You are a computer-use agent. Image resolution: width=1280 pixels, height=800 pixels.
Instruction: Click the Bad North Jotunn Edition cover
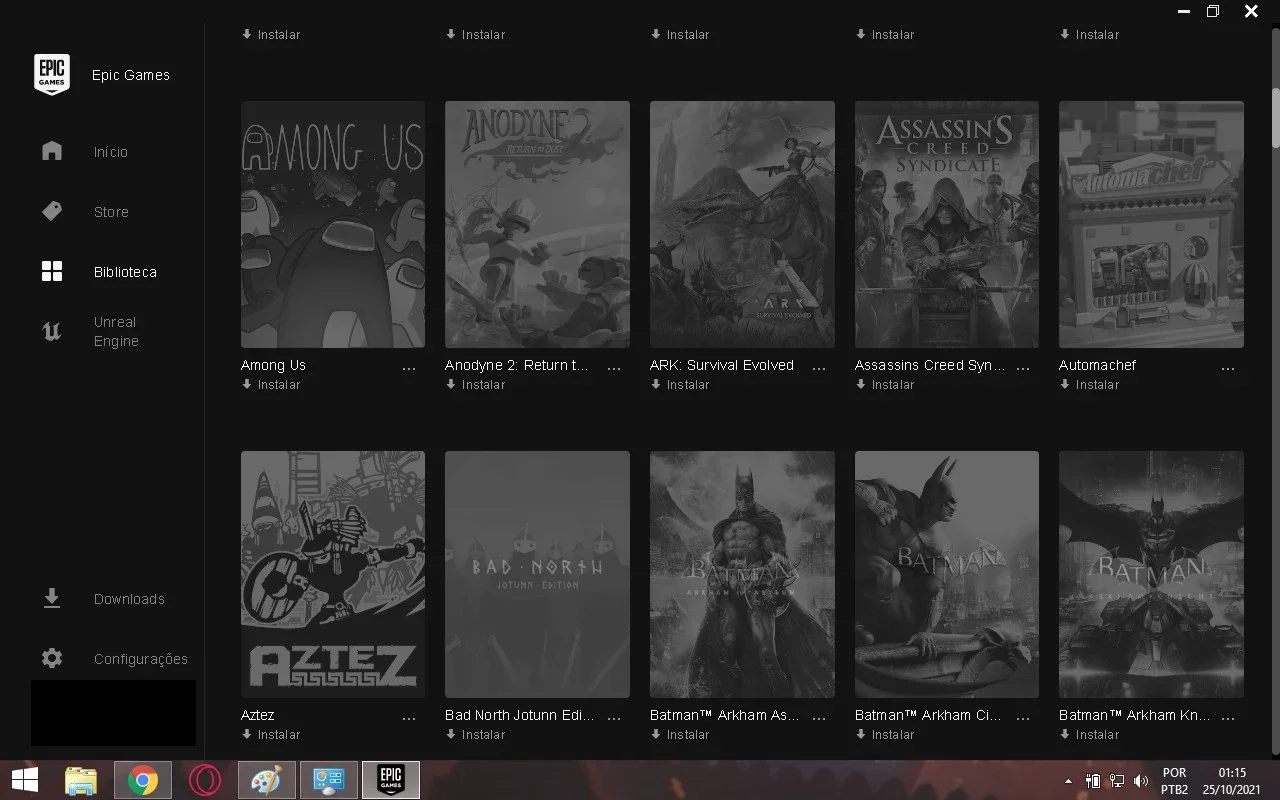click(537, 574)
